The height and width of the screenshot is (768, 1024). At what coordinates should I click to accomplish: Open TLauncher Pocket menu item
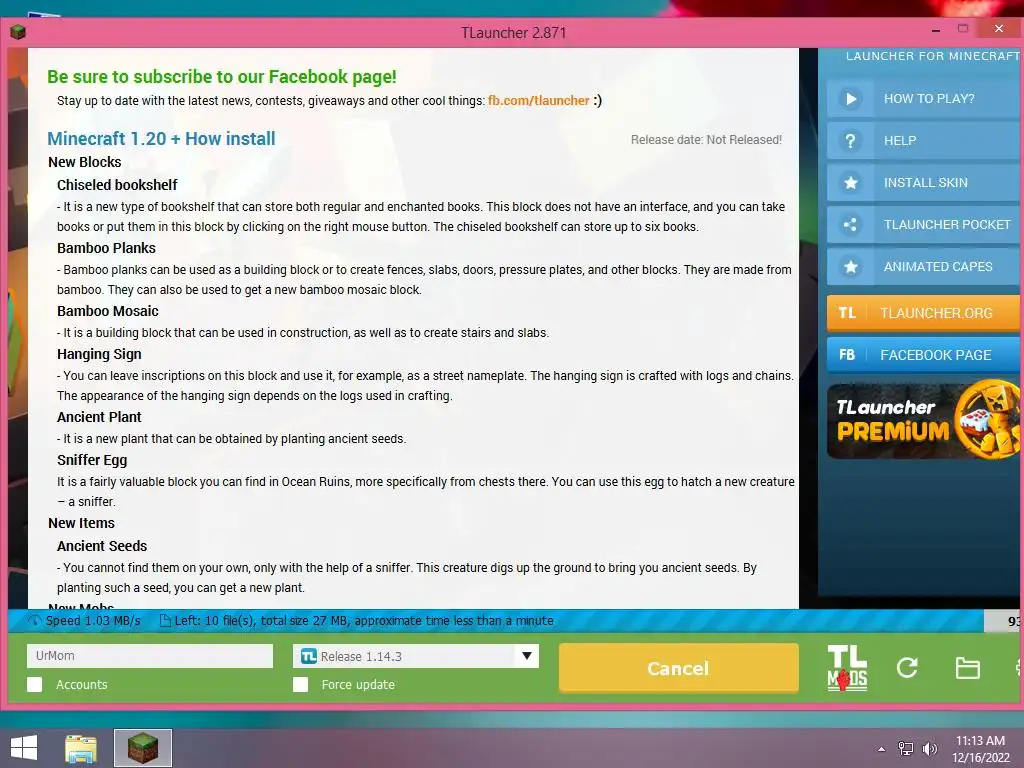[x=924, y=225]
